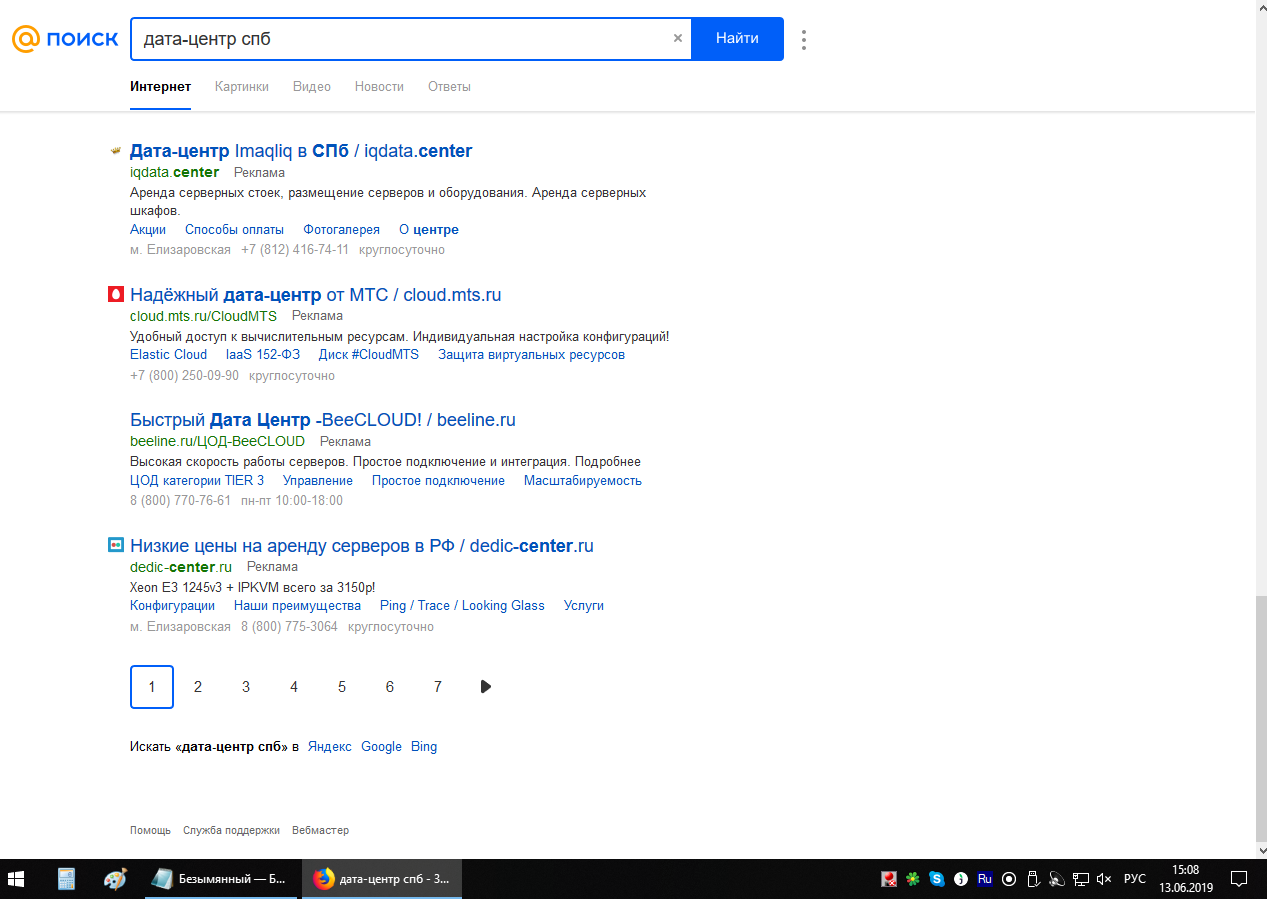Go to results page 5

(342, 687)
